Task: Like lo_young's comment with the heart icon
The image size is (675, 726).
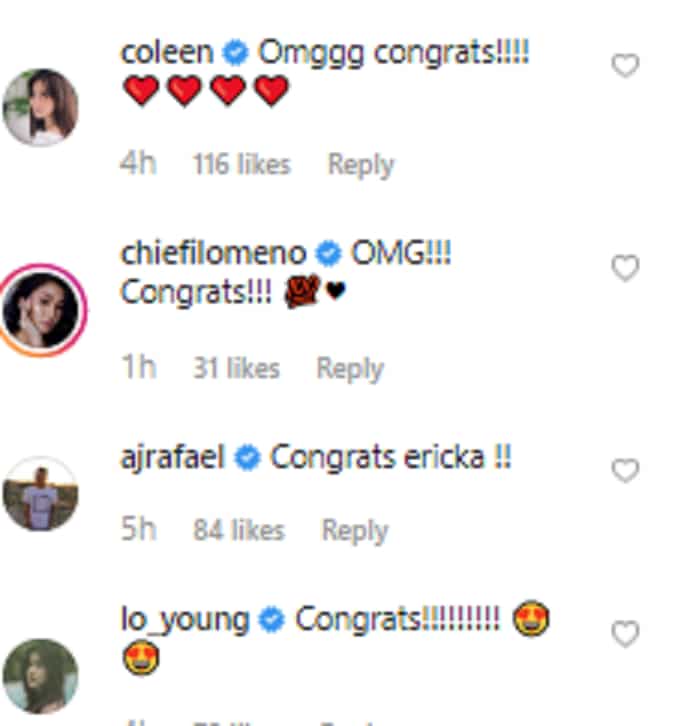Action: (x=625, y=633)
